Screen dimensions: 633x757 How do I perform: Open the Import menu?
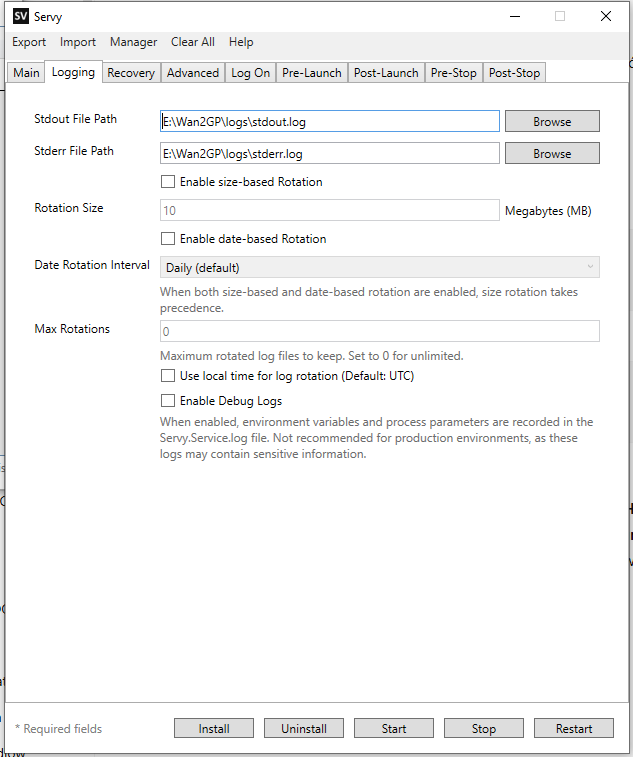[78, 42]
